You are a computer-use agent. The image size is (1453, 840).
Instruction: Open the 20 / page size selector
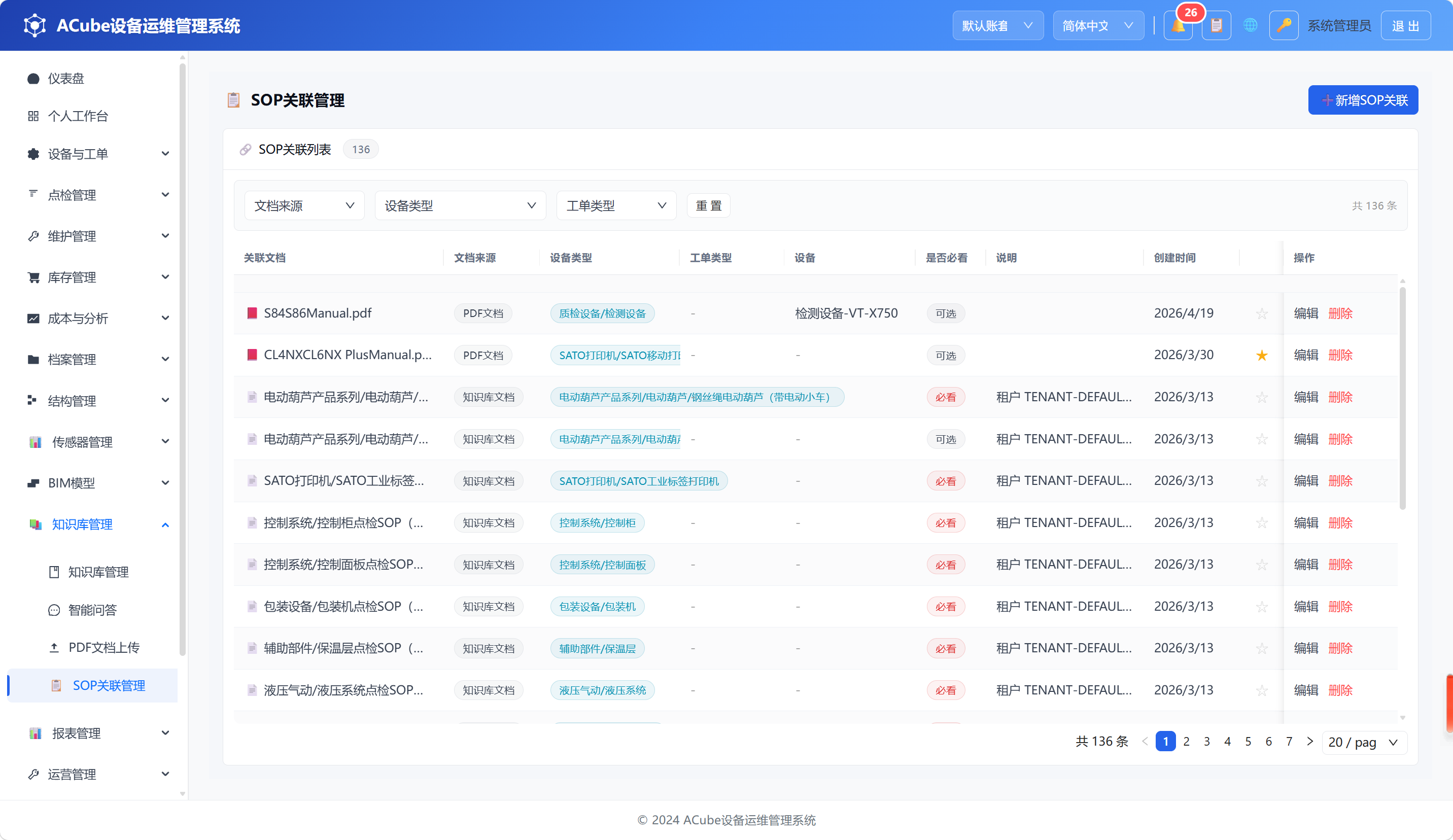(1364, 742)
